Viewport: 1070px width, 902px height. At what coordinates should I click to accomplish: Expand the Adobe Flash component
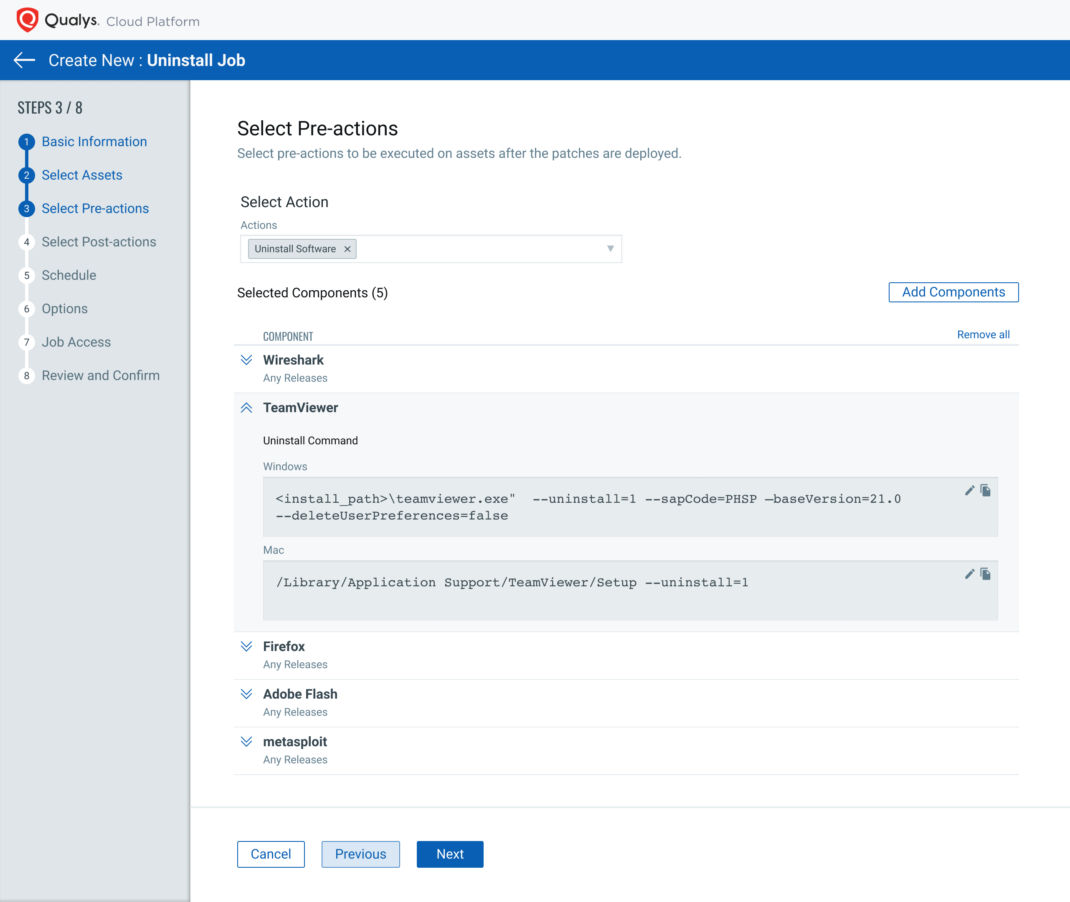tap(246, 694)
